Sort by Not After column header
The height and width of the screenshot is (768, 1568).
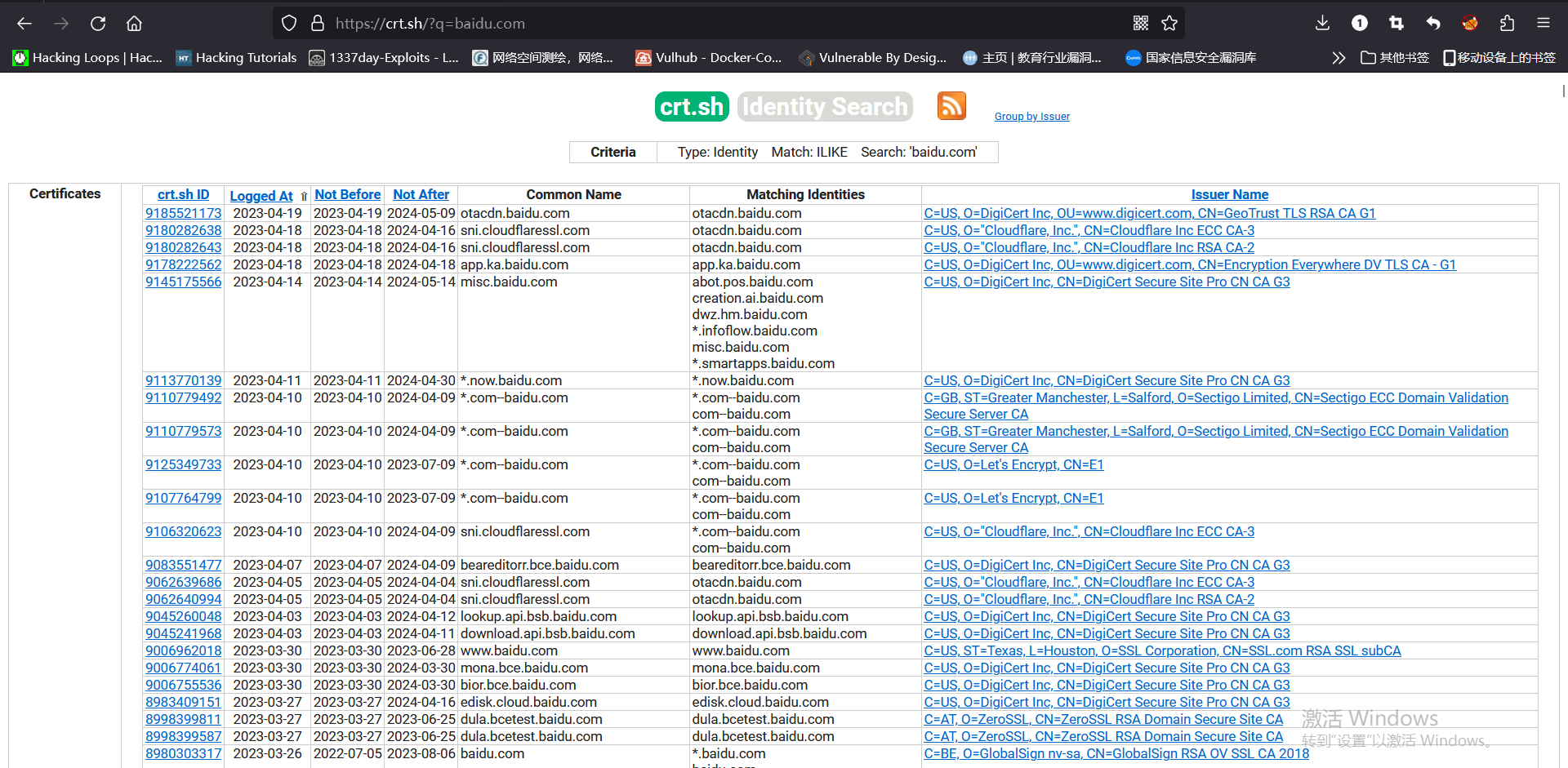pyautogui.click(x=421, y=194)
